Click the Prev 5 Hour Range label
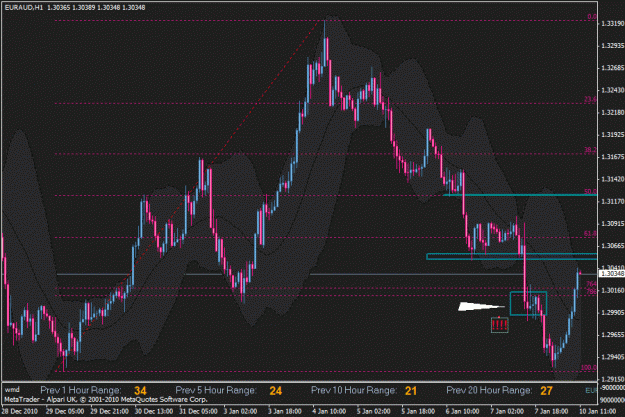This screenshot has width=625, height=417. (x=216, y=390)
